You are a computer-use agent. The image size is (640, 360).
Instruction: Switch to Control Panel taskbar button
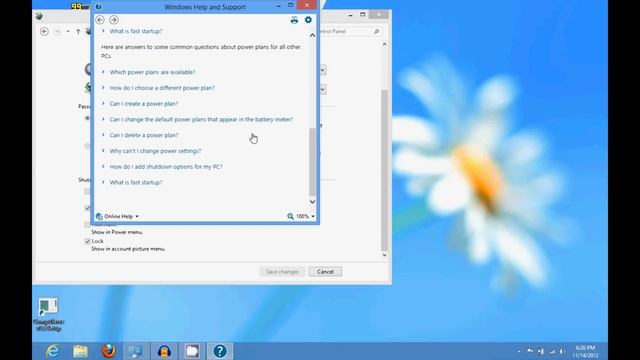coord(136,351)
